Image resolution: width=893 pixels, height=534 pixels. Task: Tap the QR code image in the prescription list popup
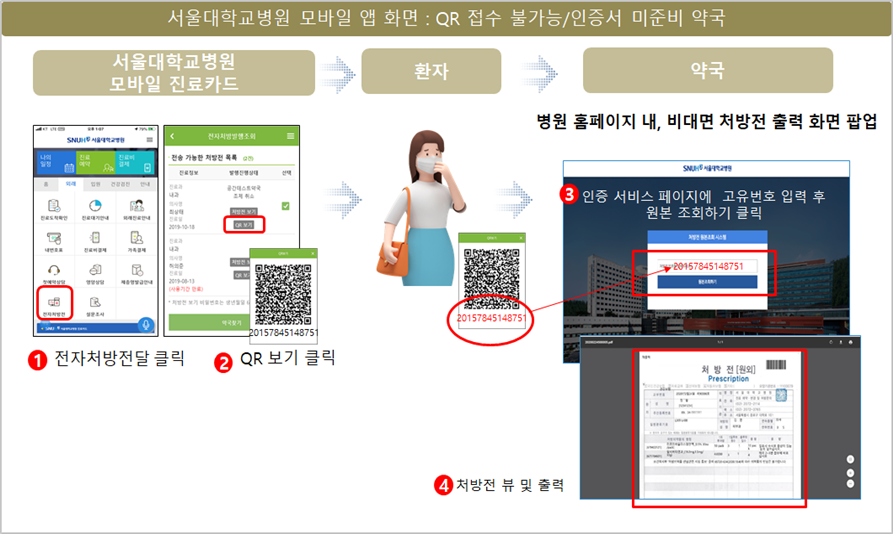[283, 294]
